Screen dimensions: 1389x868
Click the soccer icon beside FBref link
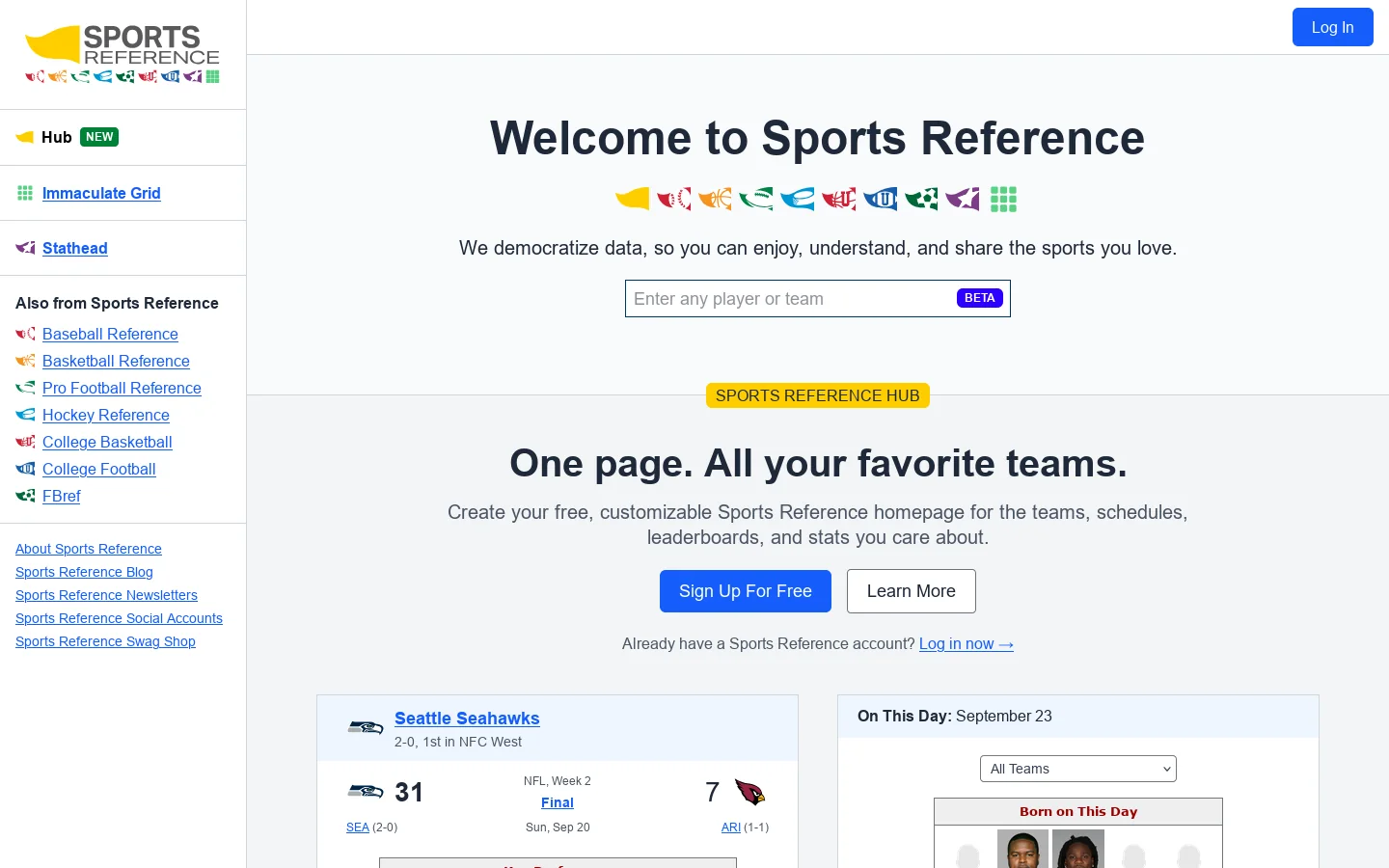[25, 496]
